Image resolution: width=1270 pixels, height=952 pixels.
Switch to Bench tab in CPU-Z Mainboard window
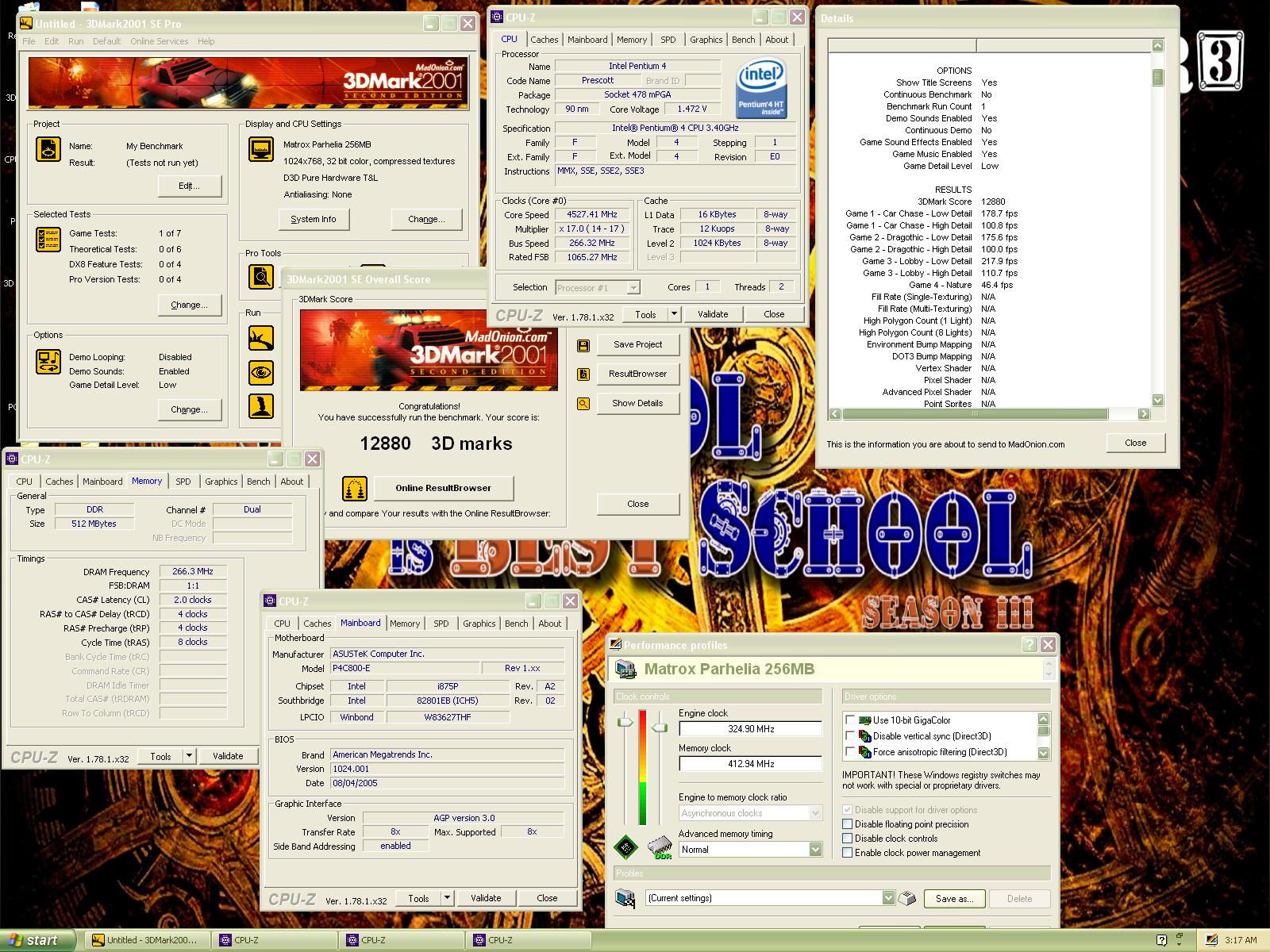point(517,624)
